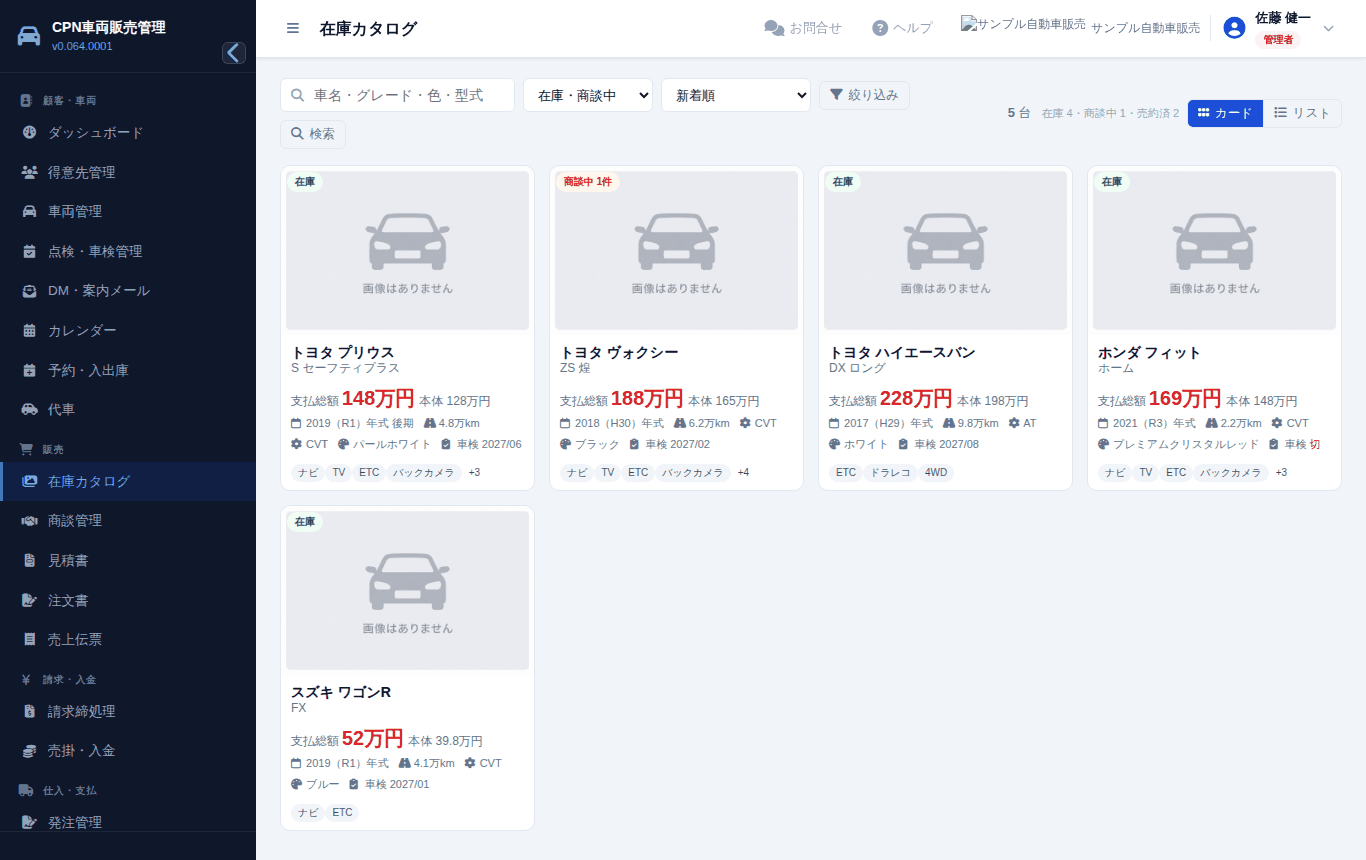Open 見積書 from the sidebar

[x=128, y=560]
